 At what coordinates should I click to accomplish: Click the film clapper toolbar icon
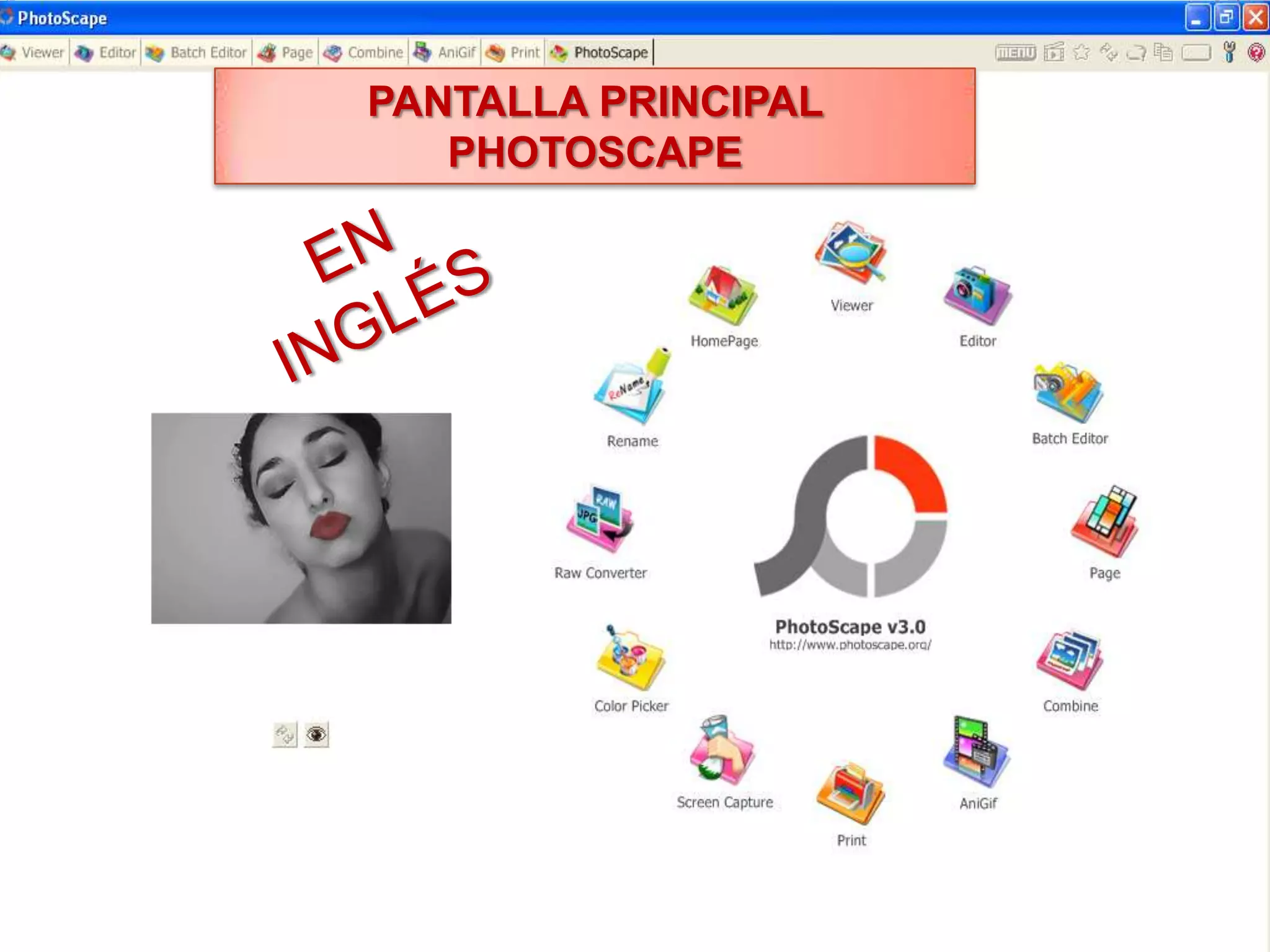click(x=1054, y=53)
